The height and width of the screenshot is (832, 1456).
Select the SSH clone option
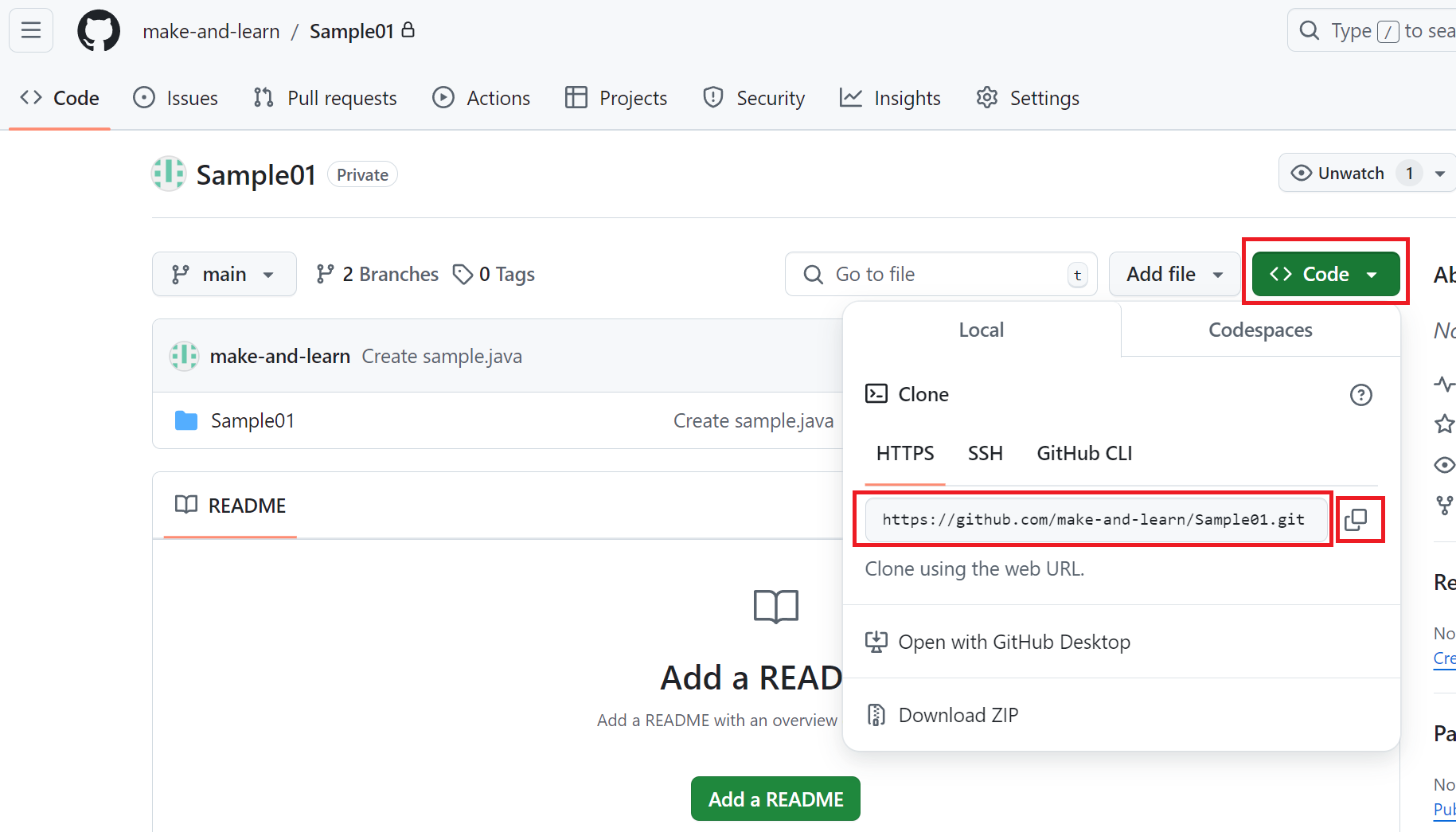click(x=986, y=453)
